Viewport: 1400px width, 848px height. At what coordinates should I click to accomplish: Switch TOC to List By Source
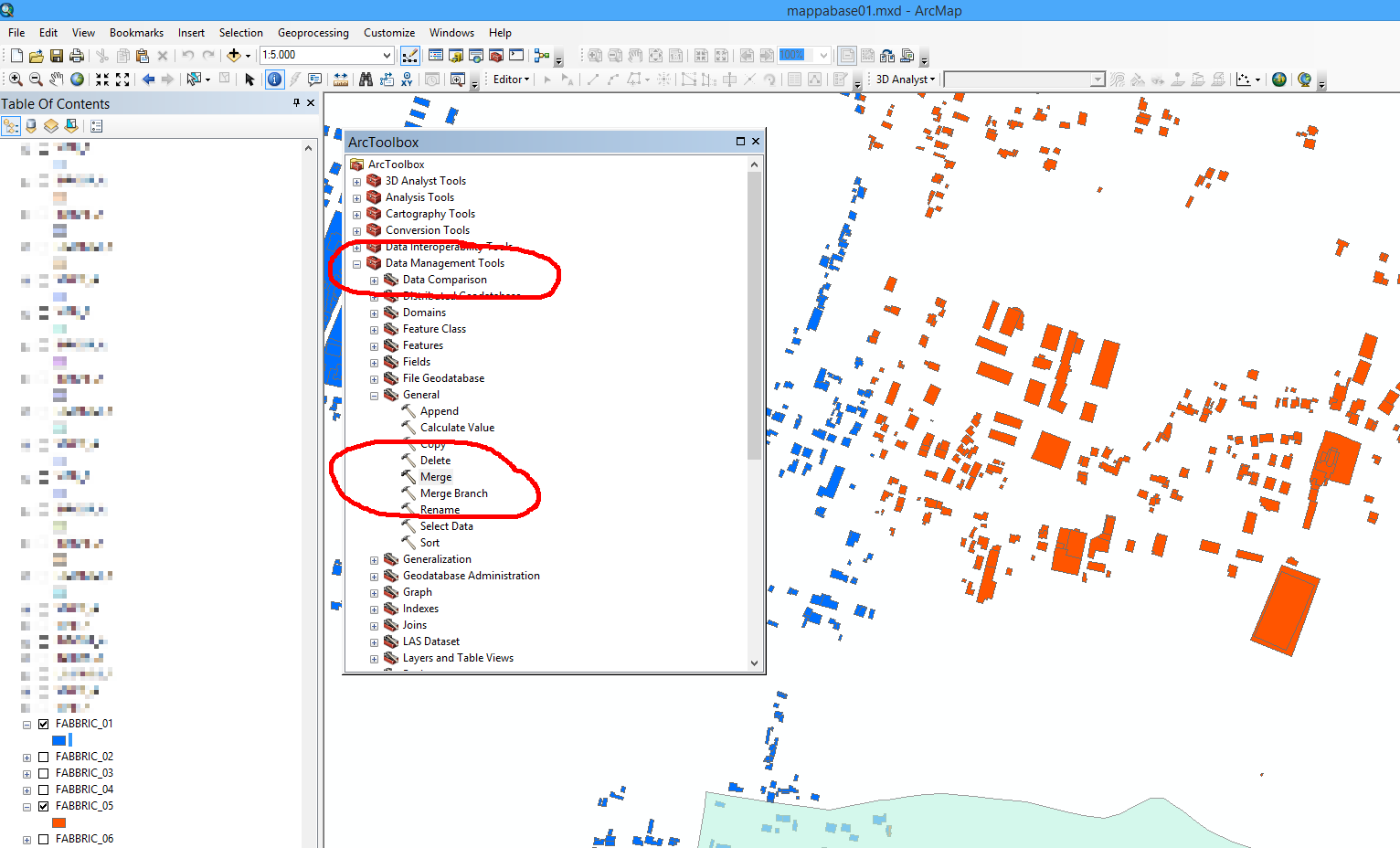point(31,126)
